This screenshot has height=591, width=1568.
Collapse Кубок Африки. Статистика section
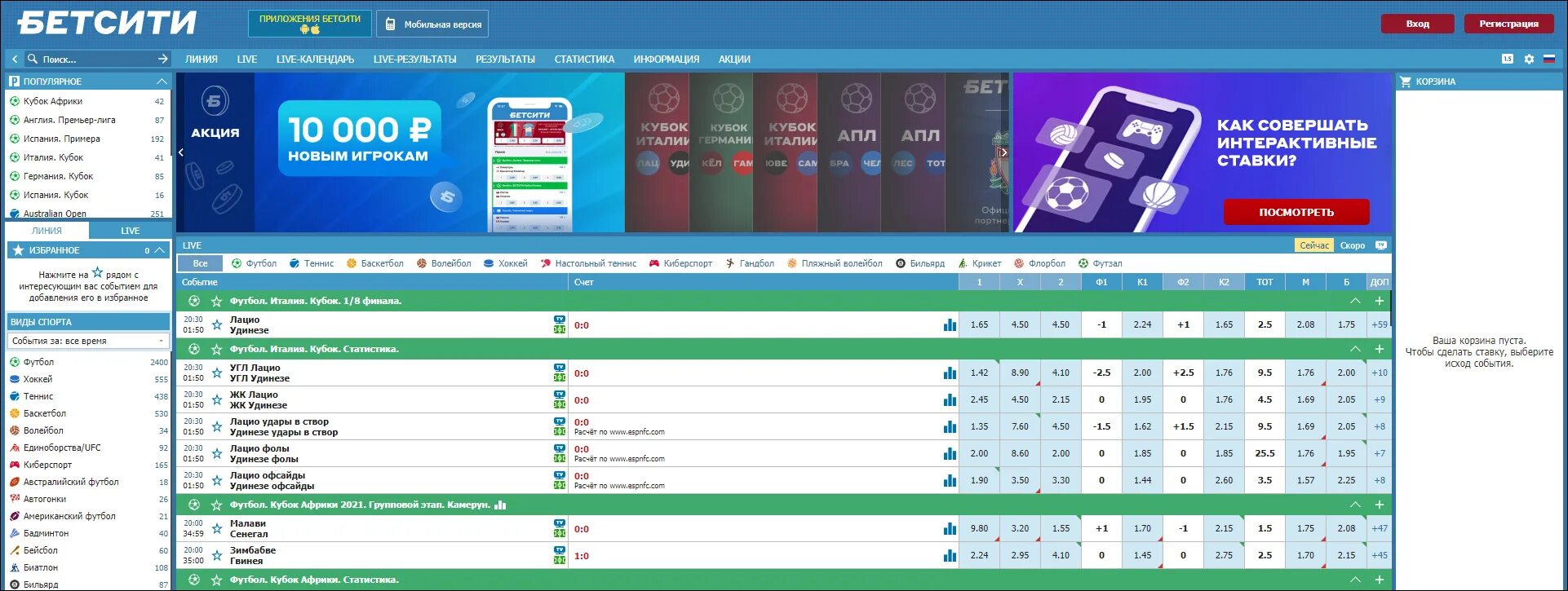[x=1355, y=580]
